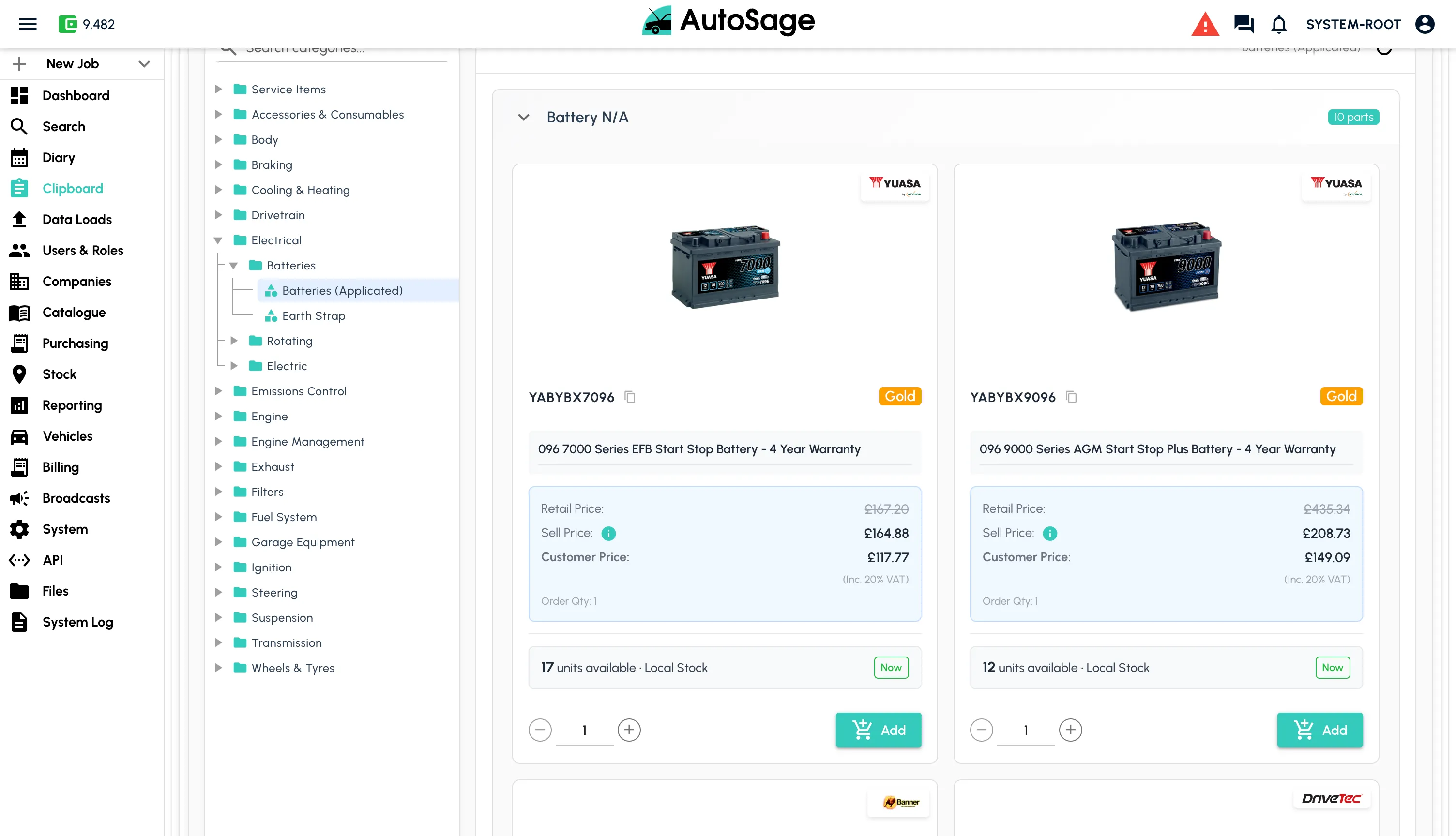Open the chat messages icon

click(x=1244, y=24)
